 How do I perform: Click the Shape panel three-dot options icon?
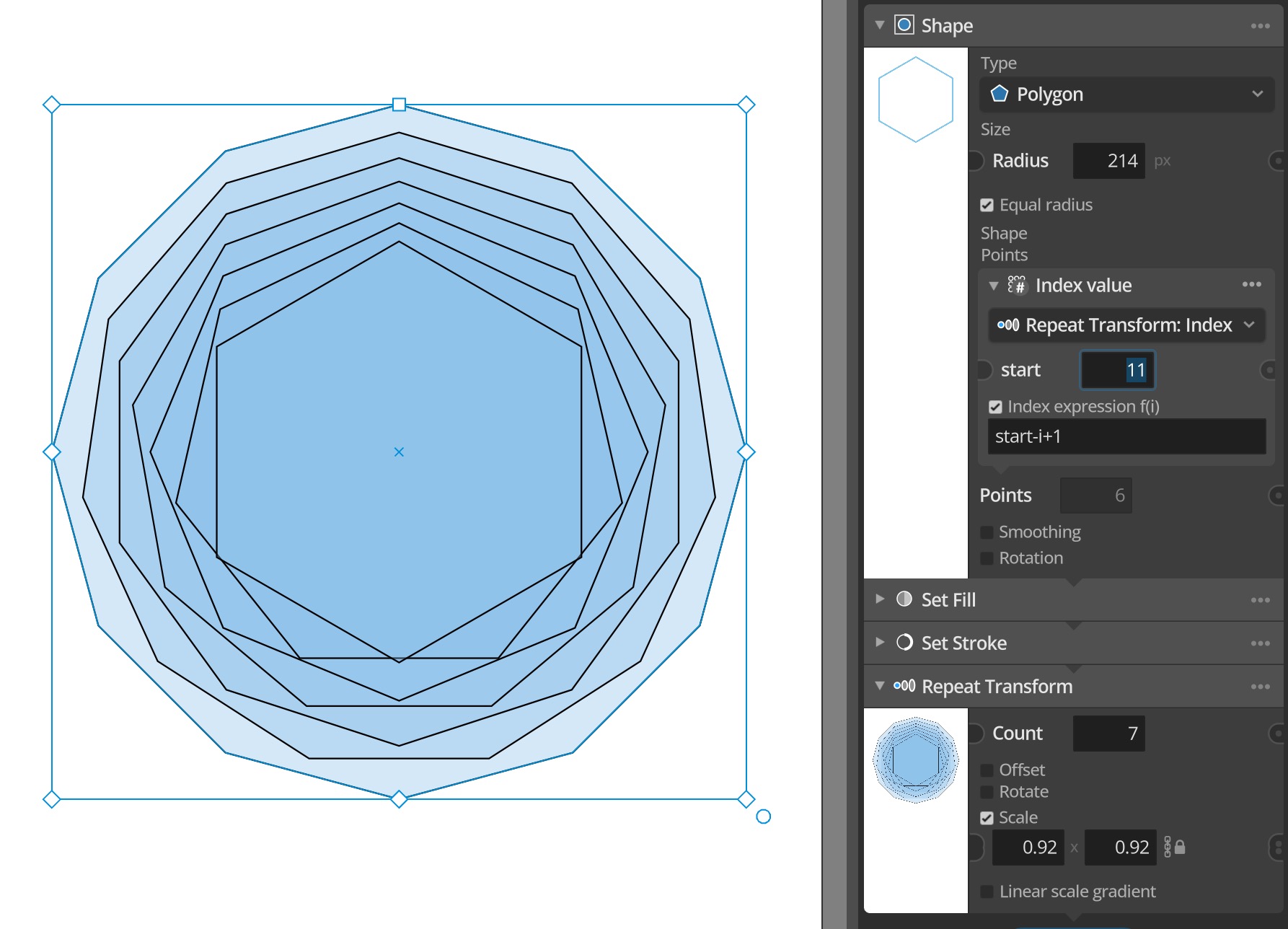(x=1260, y=26)
